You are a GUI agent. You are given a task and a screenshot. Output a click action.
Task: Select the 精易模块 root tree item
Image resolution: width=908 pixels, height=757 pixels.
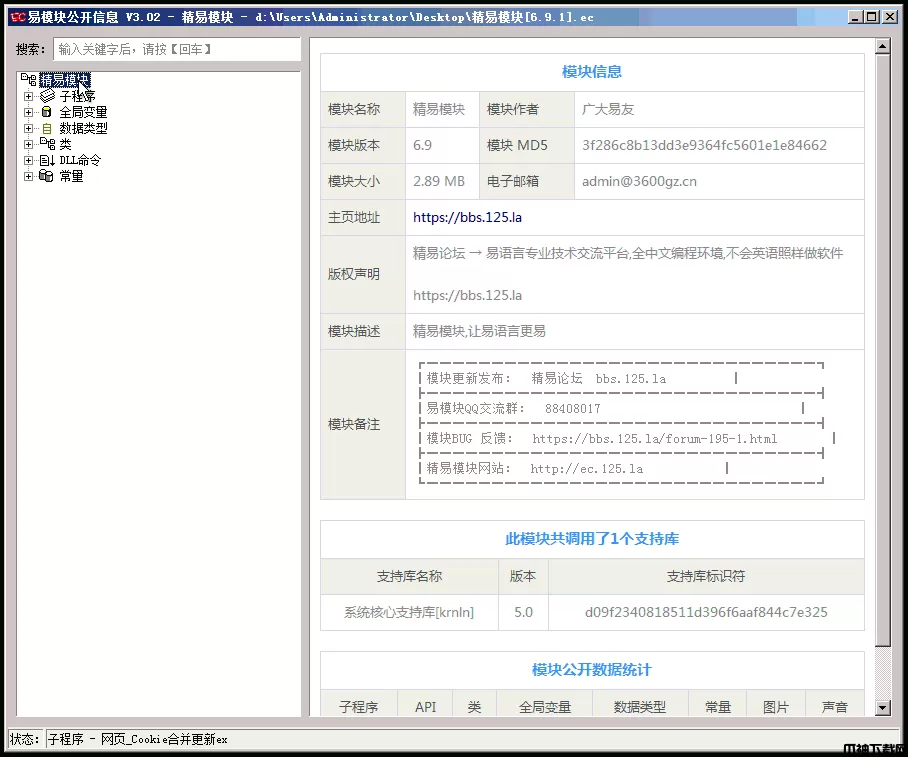64,80
